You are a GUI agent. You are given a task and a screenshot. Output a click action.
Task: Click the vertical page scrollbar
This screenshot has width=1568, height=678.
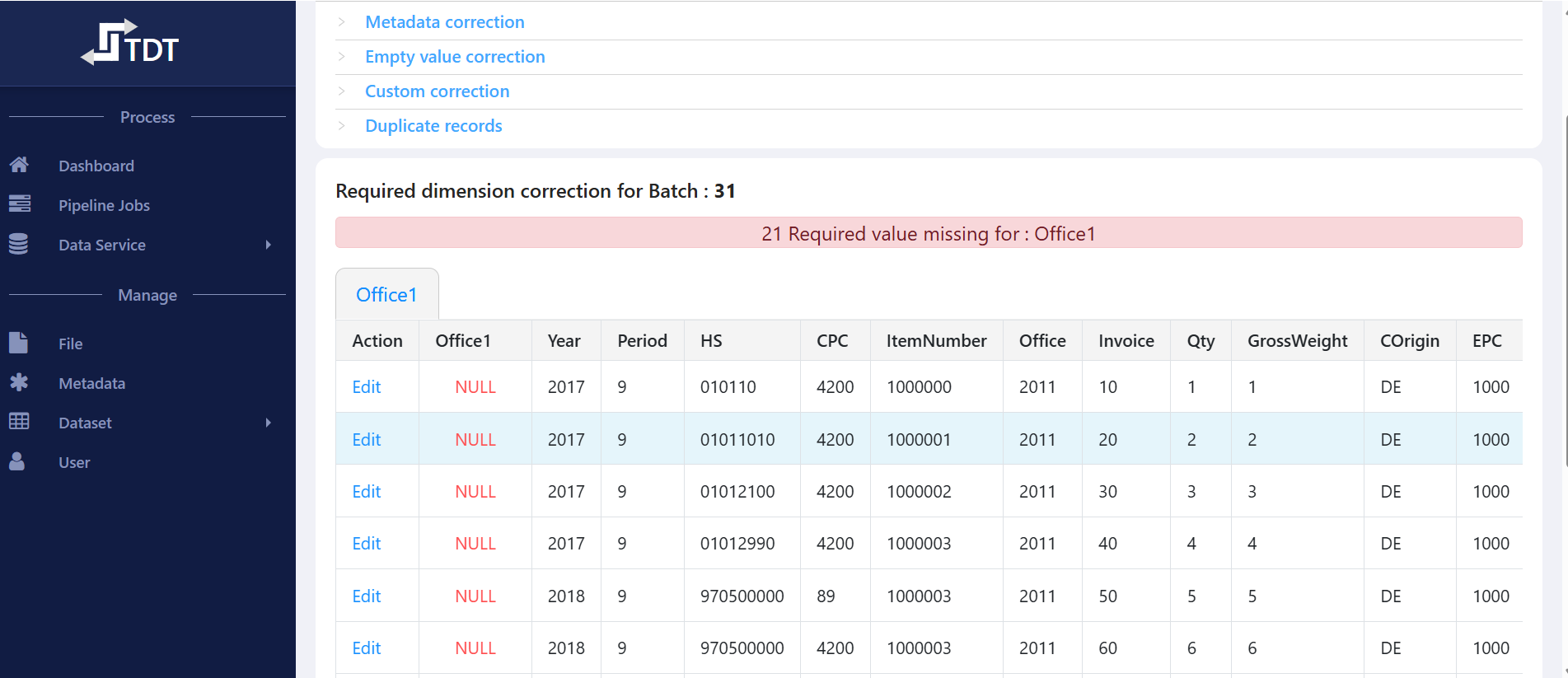click(1564, 288)
